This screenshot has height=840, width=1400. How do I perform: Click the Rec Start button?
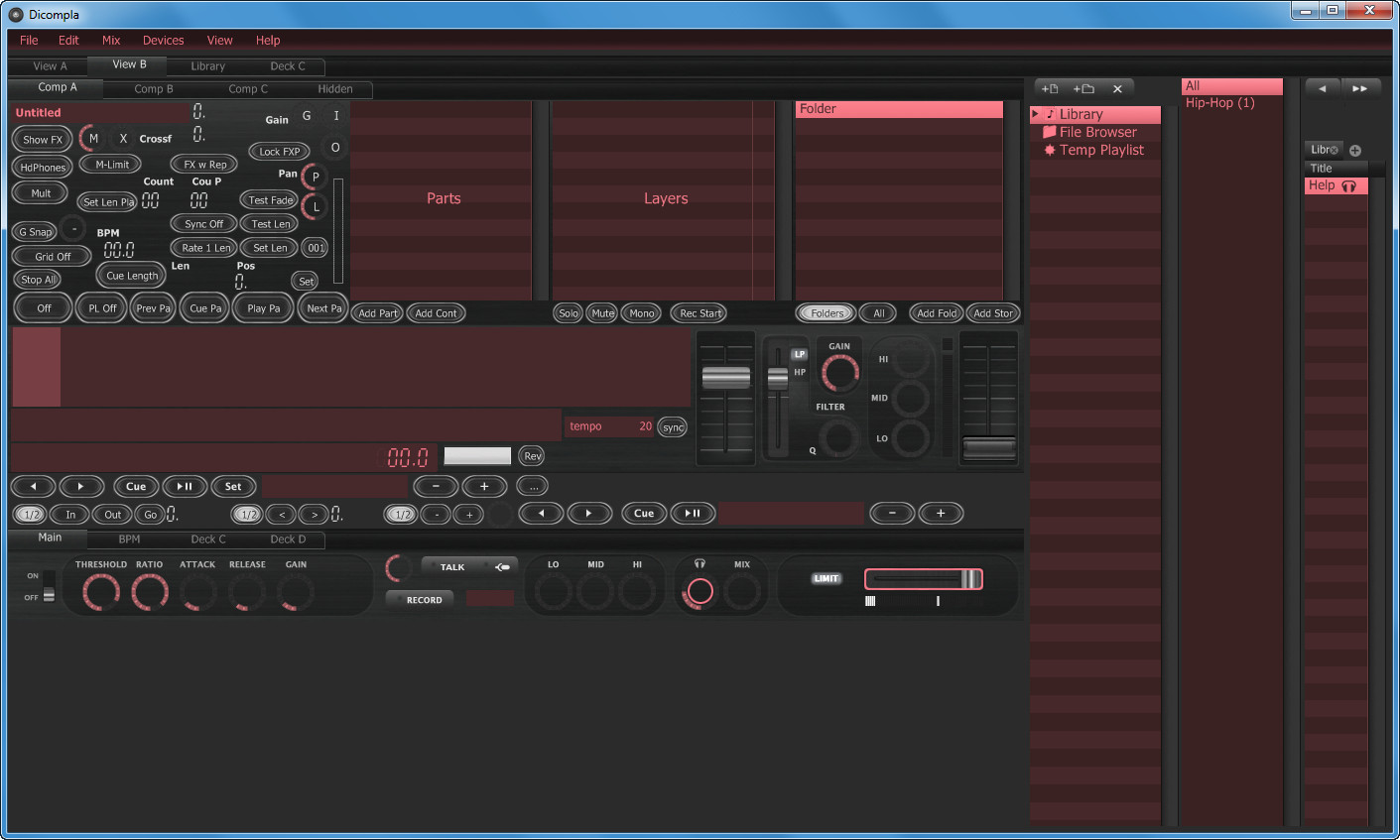[700, 313]
